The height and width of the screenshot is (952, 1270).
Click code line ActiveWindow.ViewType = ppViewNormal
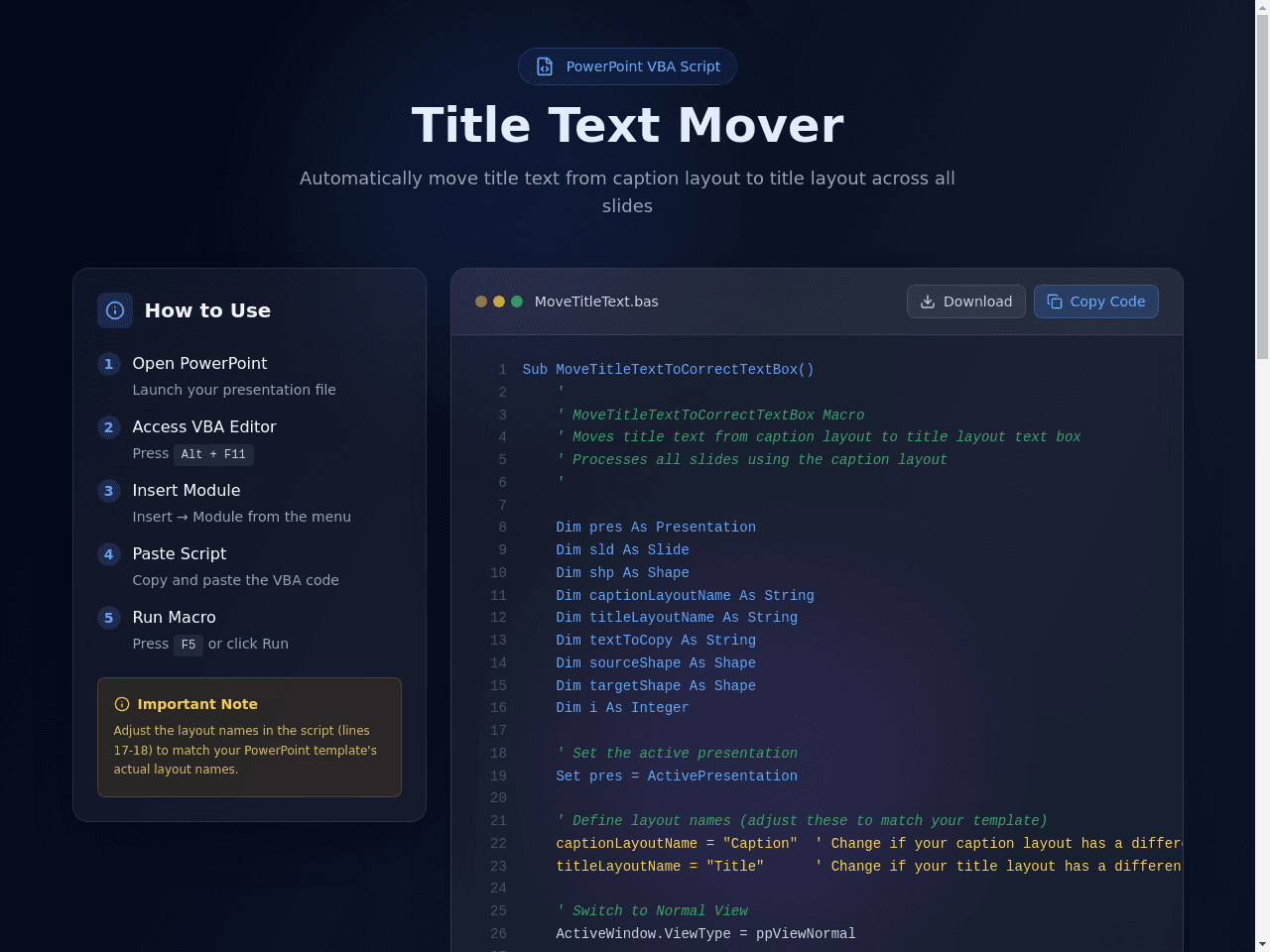pyautogui.click(x=705, y=934)
